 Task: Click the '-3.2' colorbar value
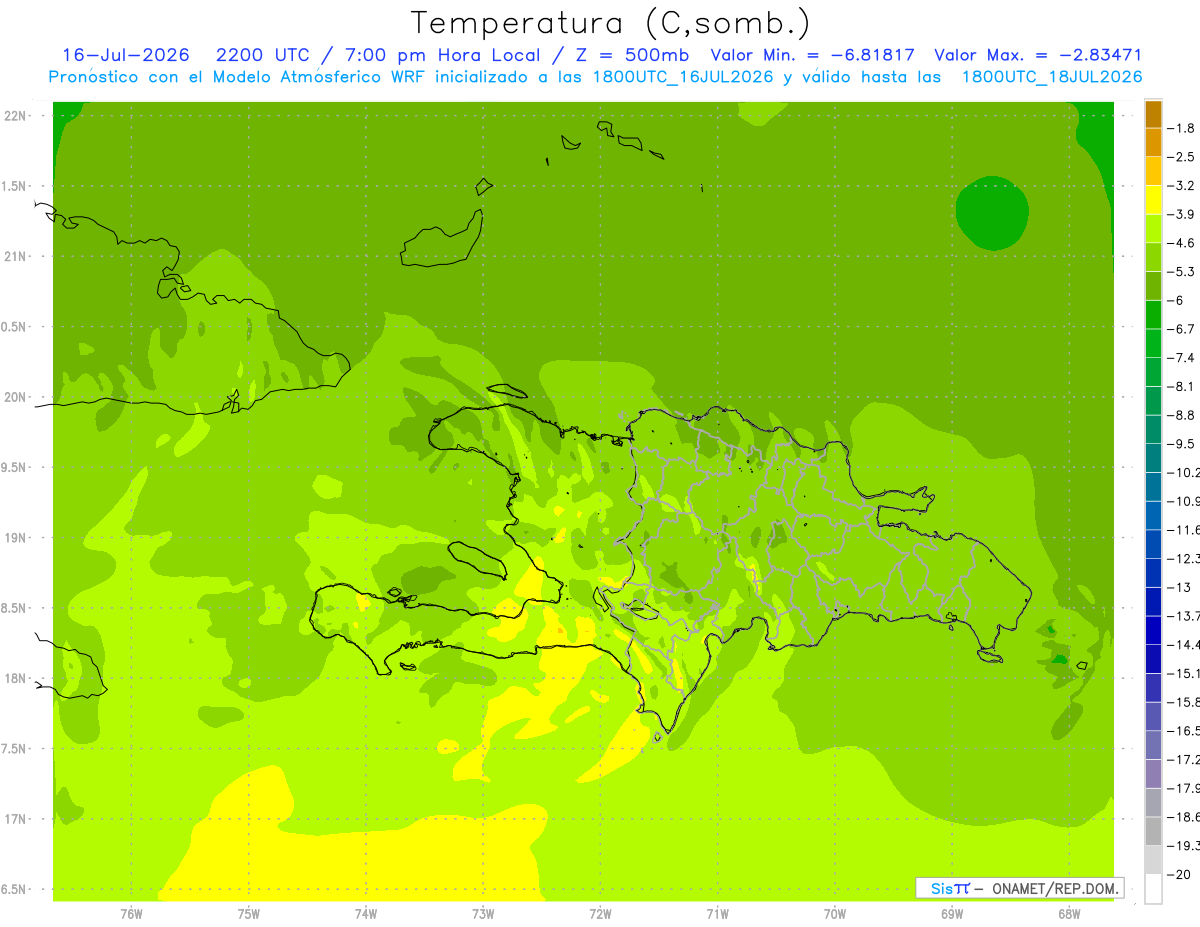[x=1182, y=186]
